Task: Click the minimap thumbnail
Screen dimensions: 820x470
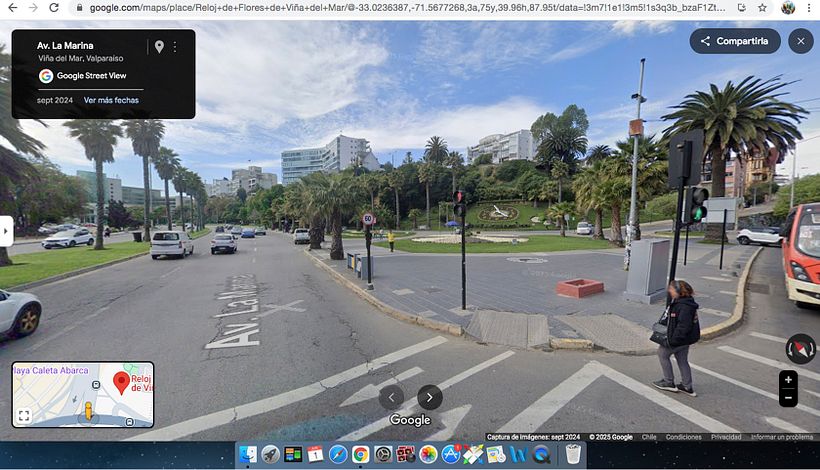Action: pyautogui.click(x=83, y=395)
